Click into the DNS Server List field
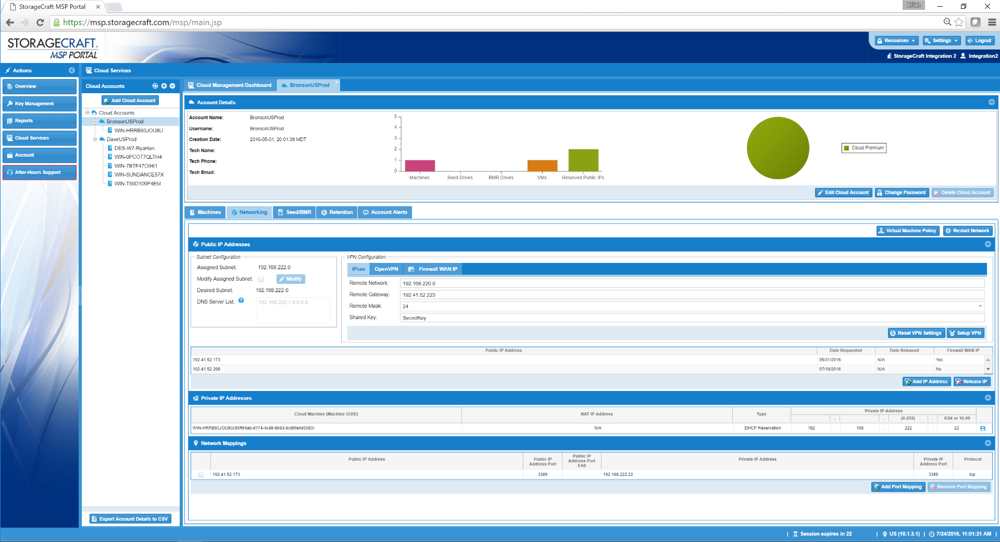The image size is (1000, 542). tap(294, 310)
